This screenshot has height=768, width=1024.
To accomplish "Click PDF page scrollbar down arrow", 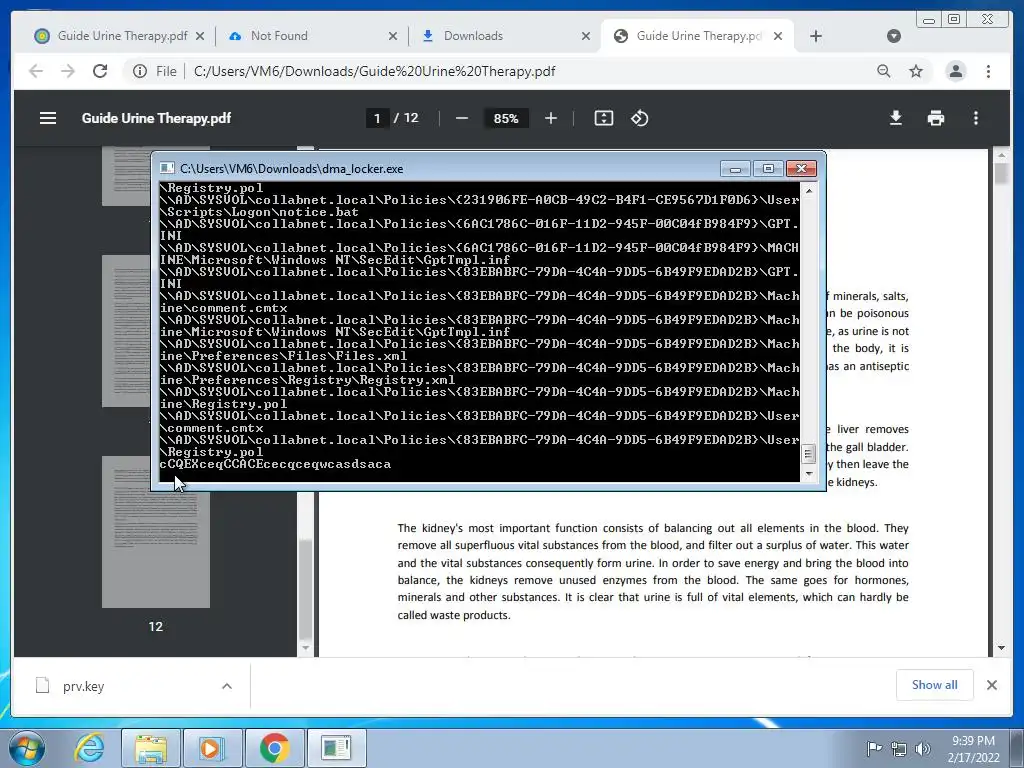I will [x=1000, y=648].
